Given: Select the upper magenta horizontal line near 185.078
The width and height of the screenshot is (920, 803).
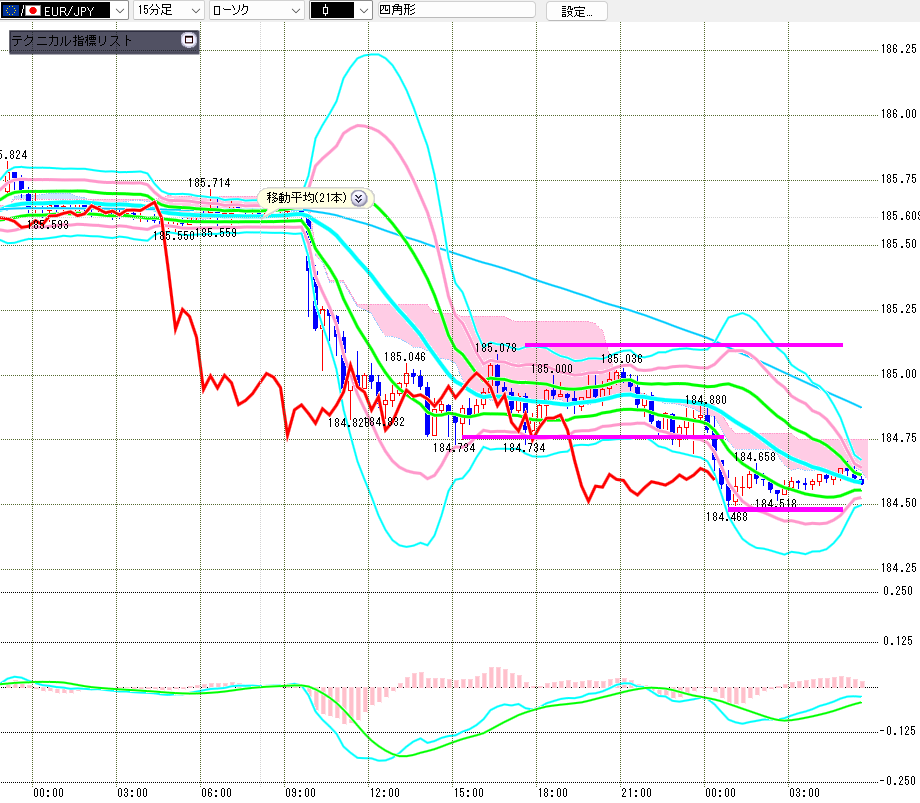Looking at the screenshot, I should pyautogui.click(x=684, y=345).
